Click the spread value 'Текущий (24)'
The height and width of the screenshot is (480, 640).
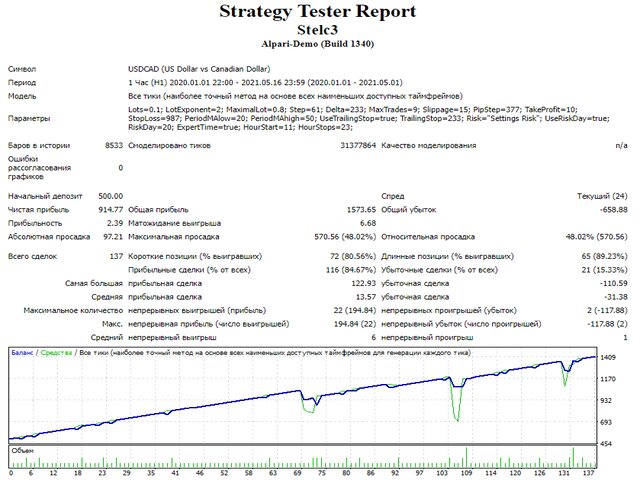click(602, 196)
